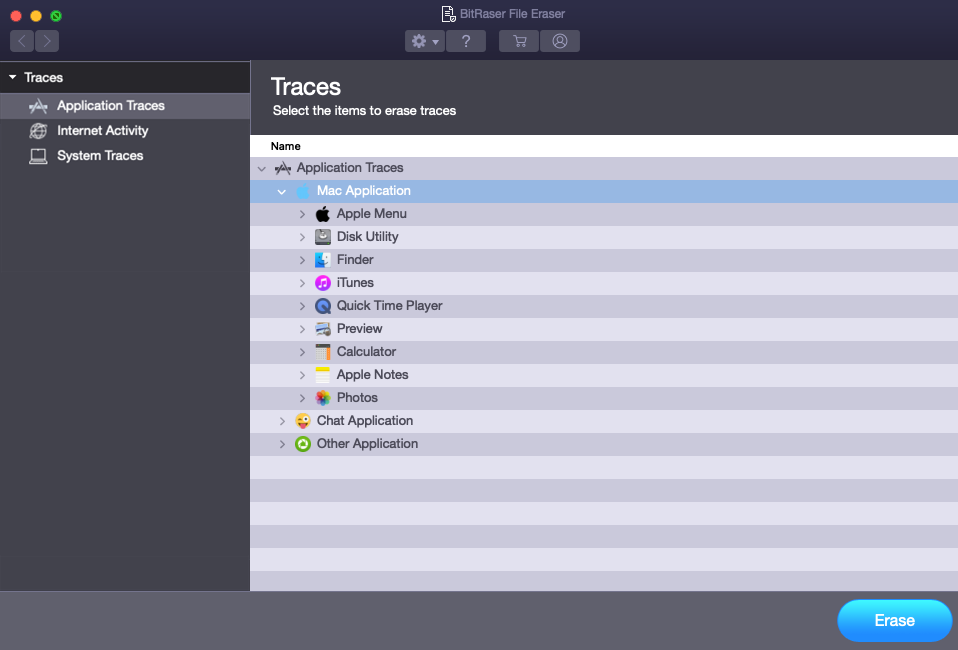Select Internet Activity in the sidebar
Viewport: 958px width, 650px height.
pyautogui.click(x=125, y=131)
